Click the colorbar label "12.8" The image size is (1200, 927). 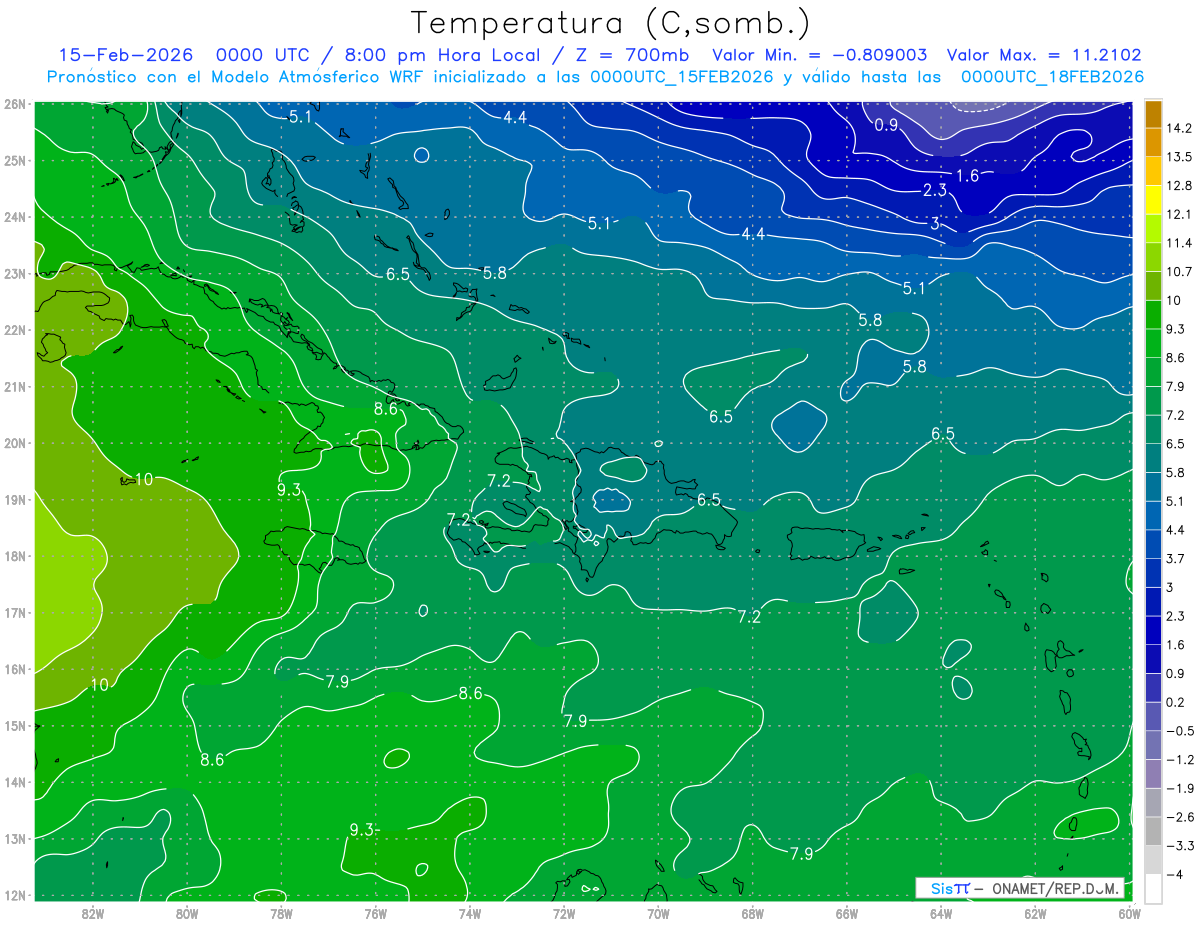1179,186
